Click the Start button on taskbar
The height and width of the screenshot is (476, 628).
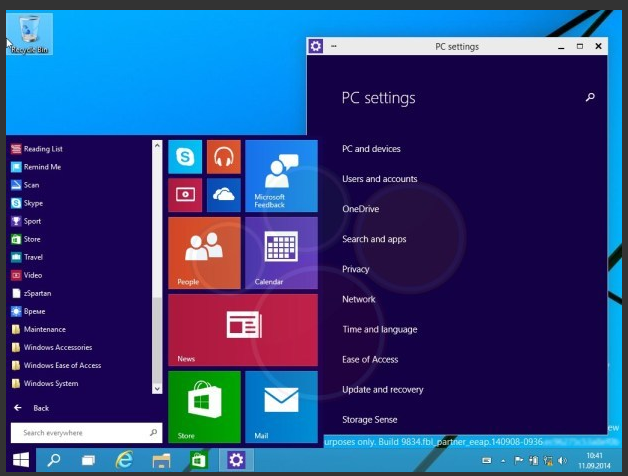21,460
